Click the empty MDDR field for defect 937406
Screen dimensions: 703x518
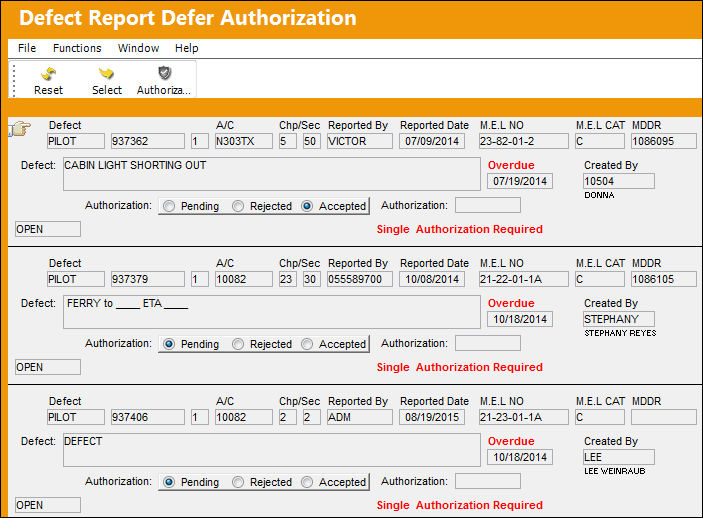[664, 417]
